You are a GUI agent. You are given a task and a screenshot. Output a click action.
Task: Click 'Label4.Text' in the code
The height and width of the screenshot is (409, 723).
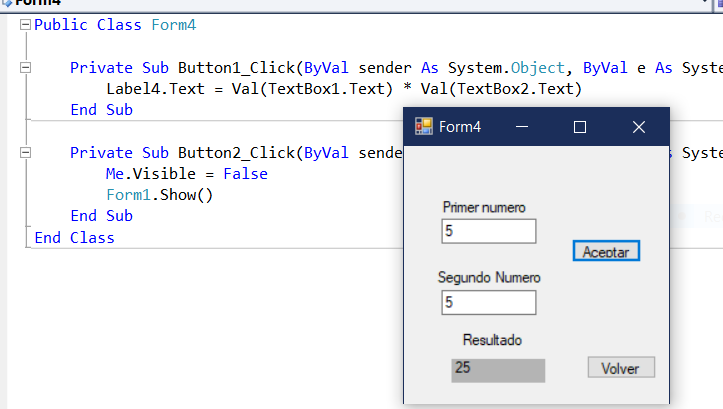pos(155,89)
